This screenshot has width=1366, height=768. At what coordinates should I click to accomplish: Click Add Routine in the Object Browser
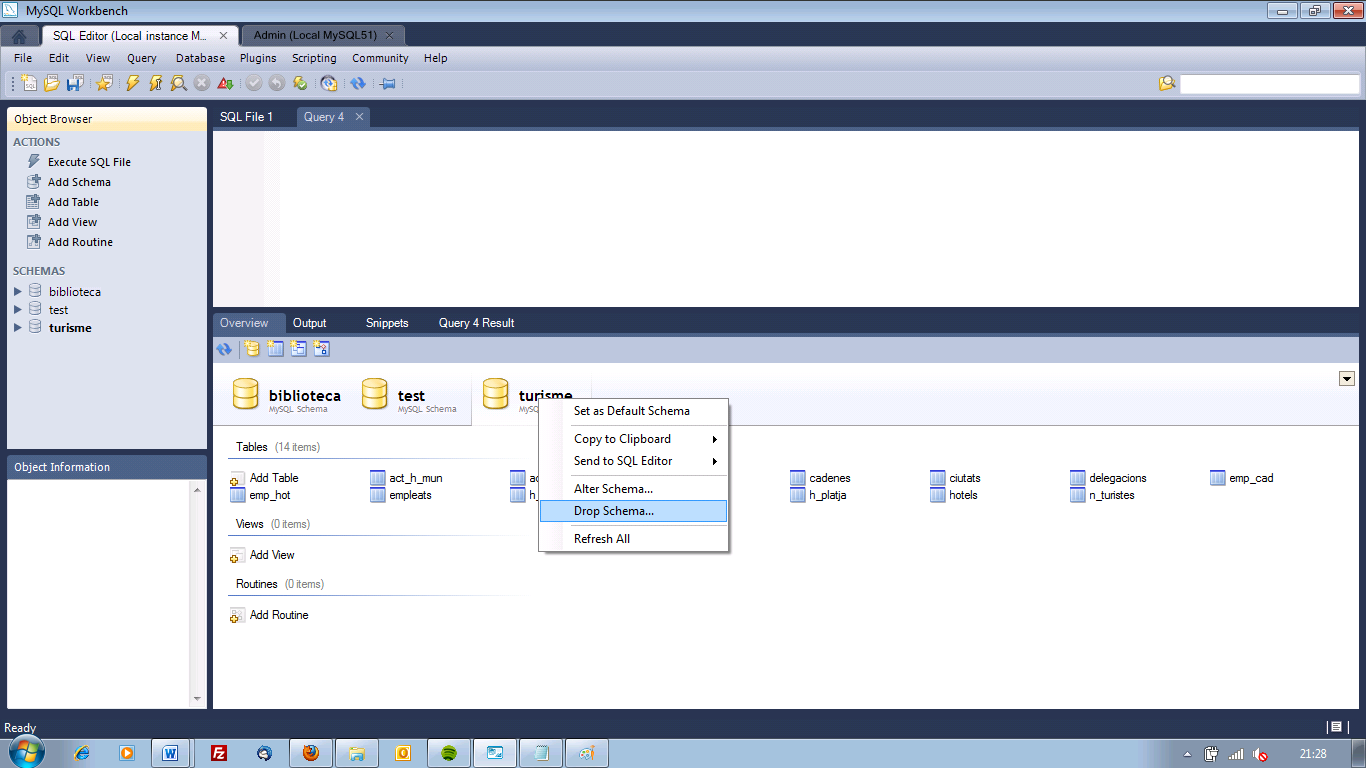[x=80, y=242]
